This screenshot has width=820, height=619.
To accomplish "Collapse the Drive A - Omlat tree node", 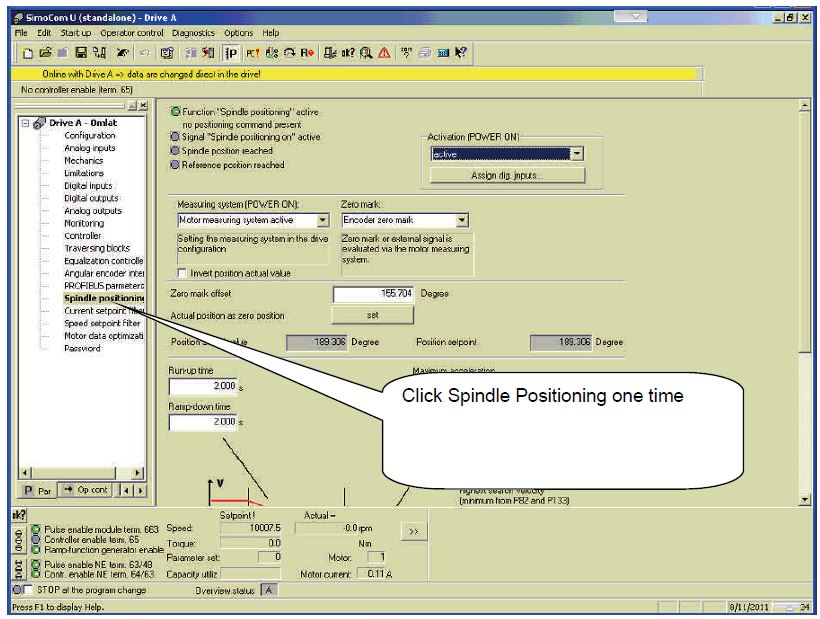I will click(x=26, y=123).
